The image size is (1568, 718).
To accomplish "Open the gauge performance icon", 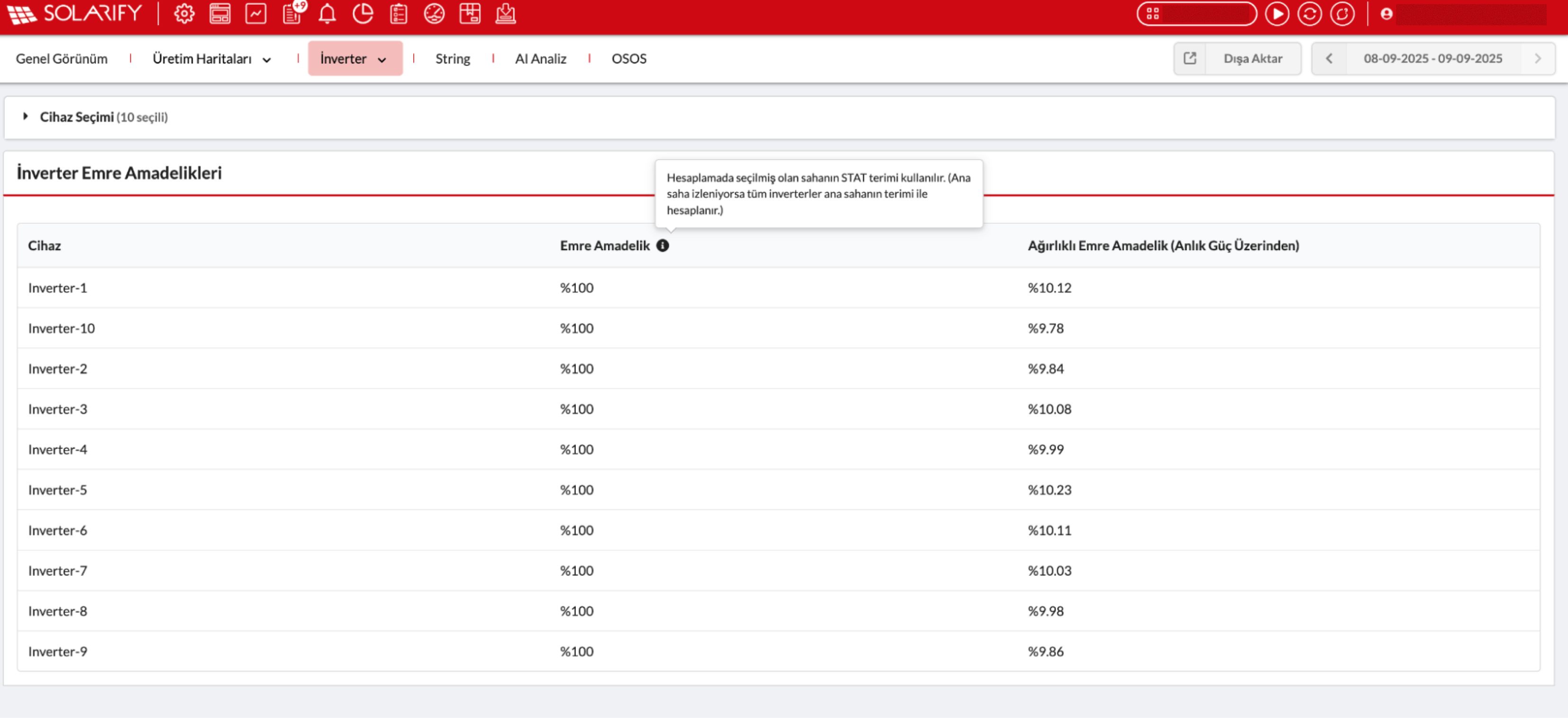I will click(434, 13).
